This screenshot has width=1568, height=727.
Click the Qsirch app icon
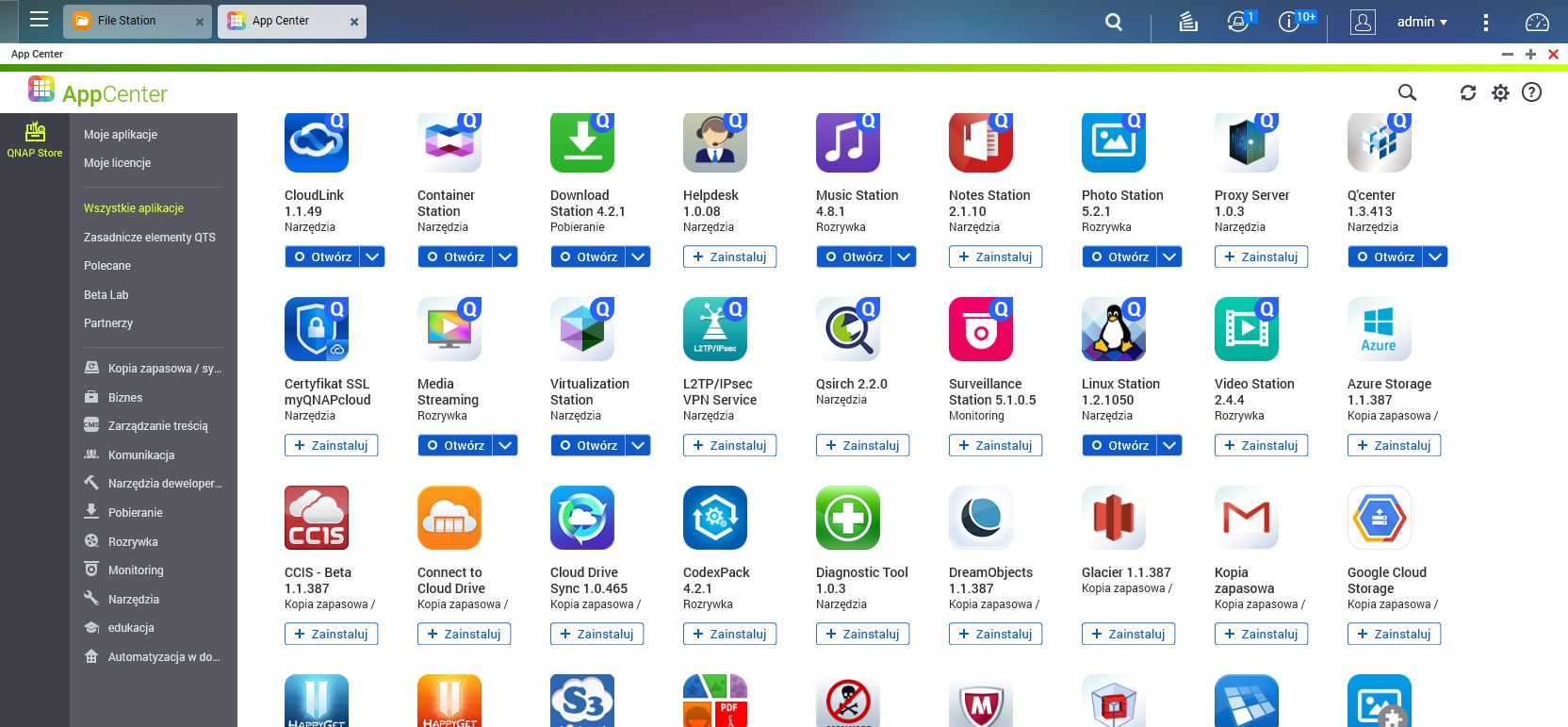(x=848, y=329)
